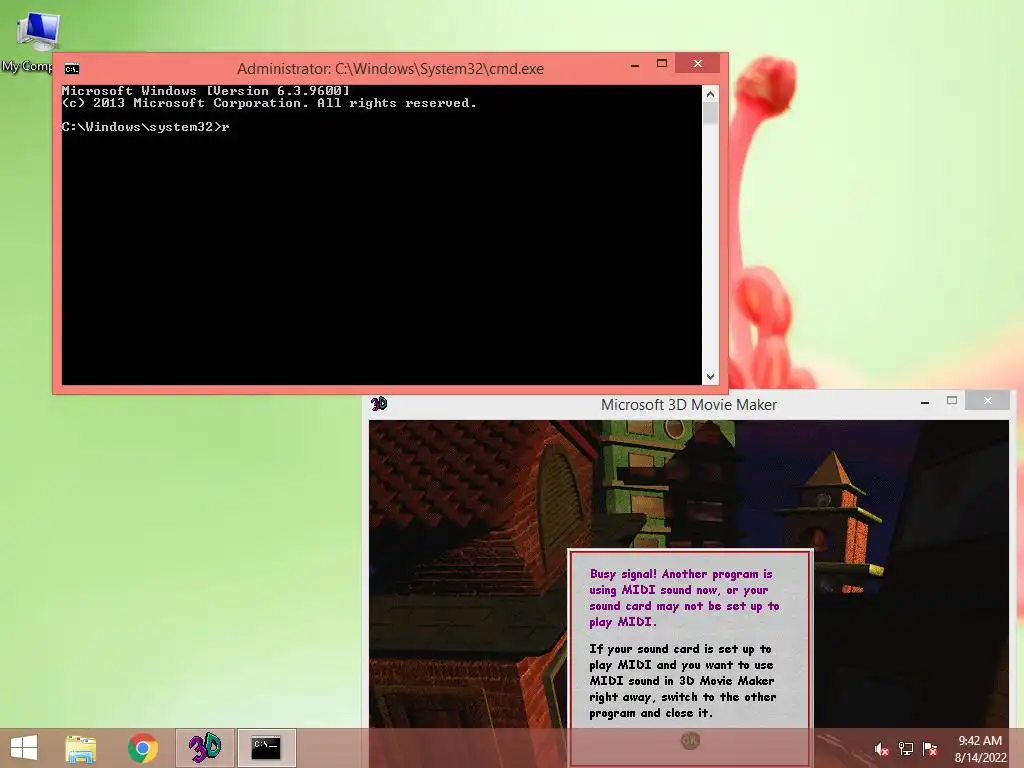Maximize the cmd.exe window
The image size is (1024, 768).
tap(662, 63)
